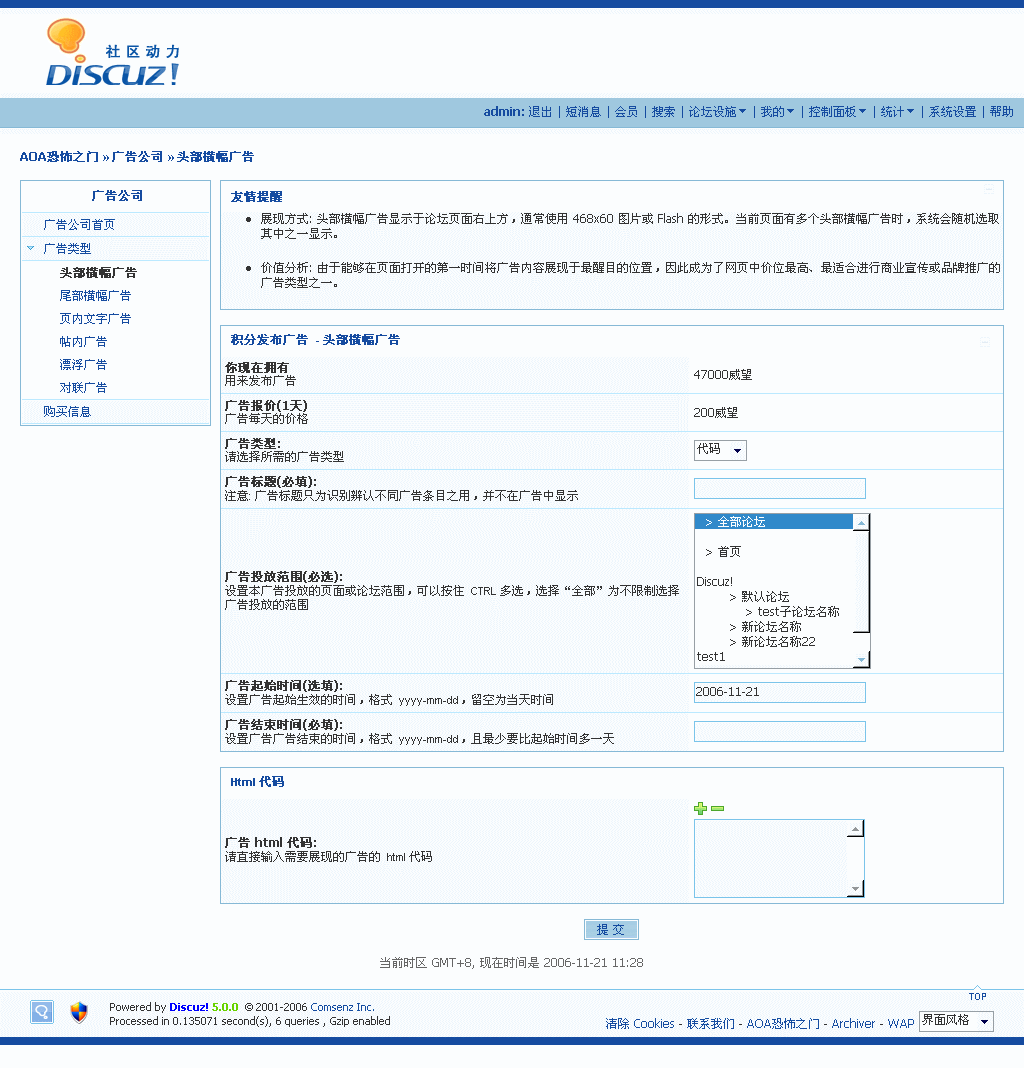1024x1068 pixels.
Task: Select 首页 in the ad range list
Action: 729,552
